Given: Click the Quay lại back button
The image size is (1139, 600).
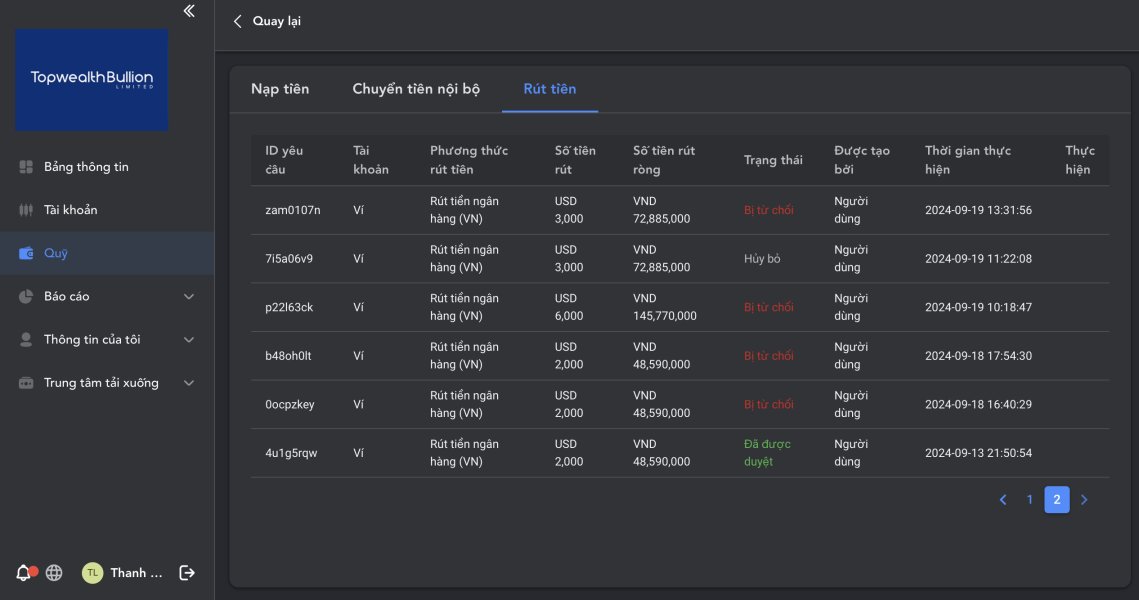Looking at the screenshot, I should [266, 21].
